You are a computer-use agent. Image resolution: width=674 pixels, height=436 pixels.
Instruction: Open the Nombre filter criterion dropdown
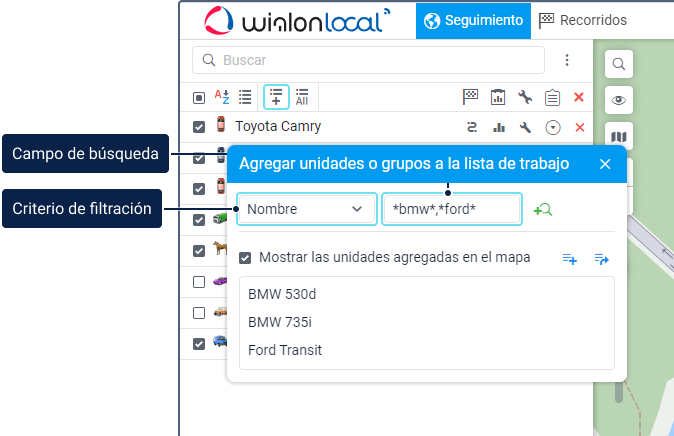tap(307, 209)
